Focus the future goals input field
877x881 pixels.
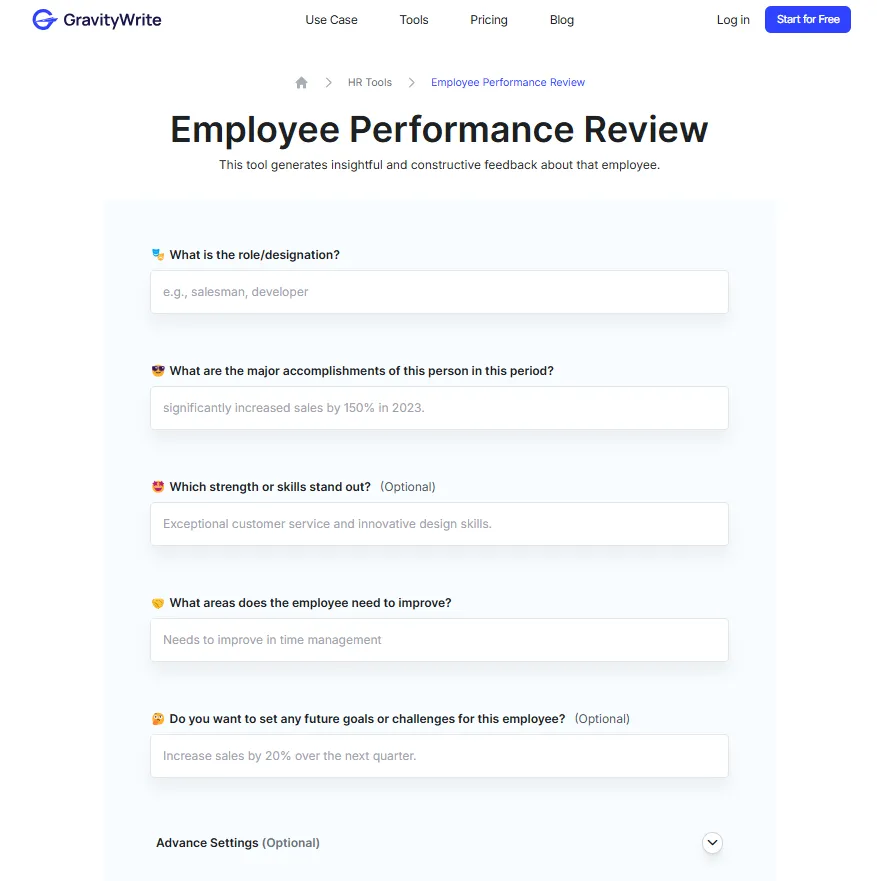click(439, 756)
